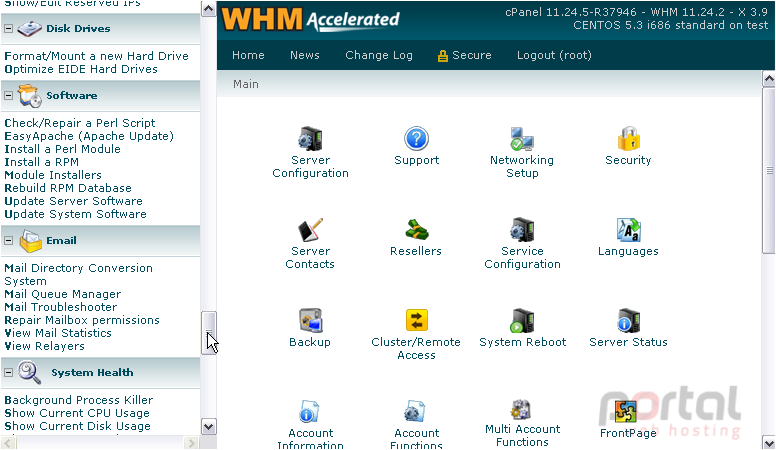Viewport: 776px width, 450px height.
Task: Open Mail Directory Conversion System link
Action: (78, 275)
